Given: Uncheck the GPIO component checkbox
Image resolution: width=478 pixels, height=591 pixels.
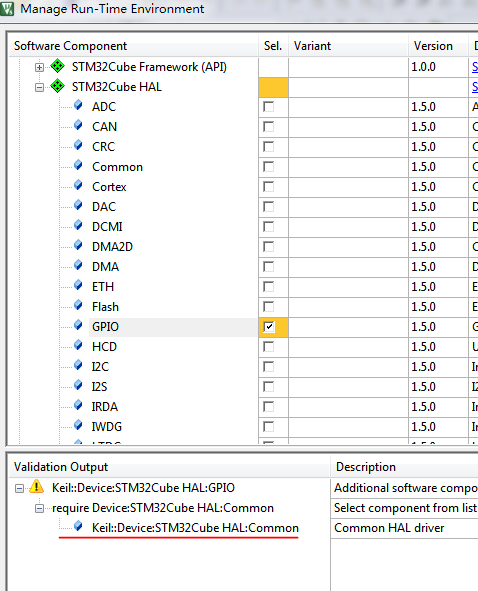Looking at the screenshot, I should coord(269,326).
